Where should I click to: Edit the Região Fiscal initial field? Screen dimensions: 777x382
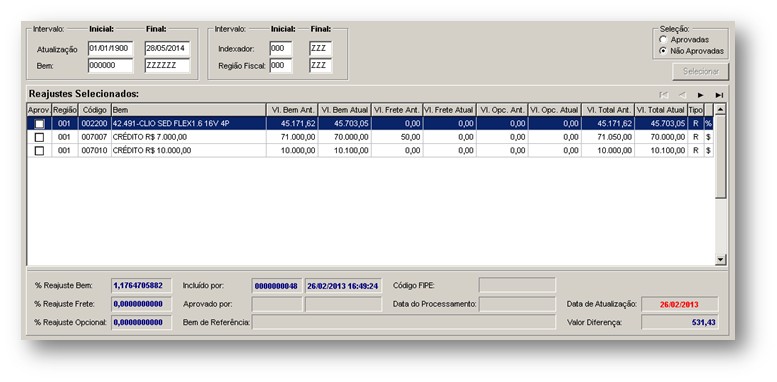(281, 65)
